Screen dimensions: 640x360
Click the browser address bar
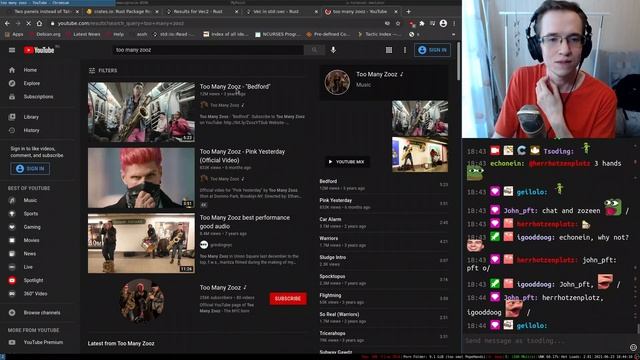[x=216, y=24]
